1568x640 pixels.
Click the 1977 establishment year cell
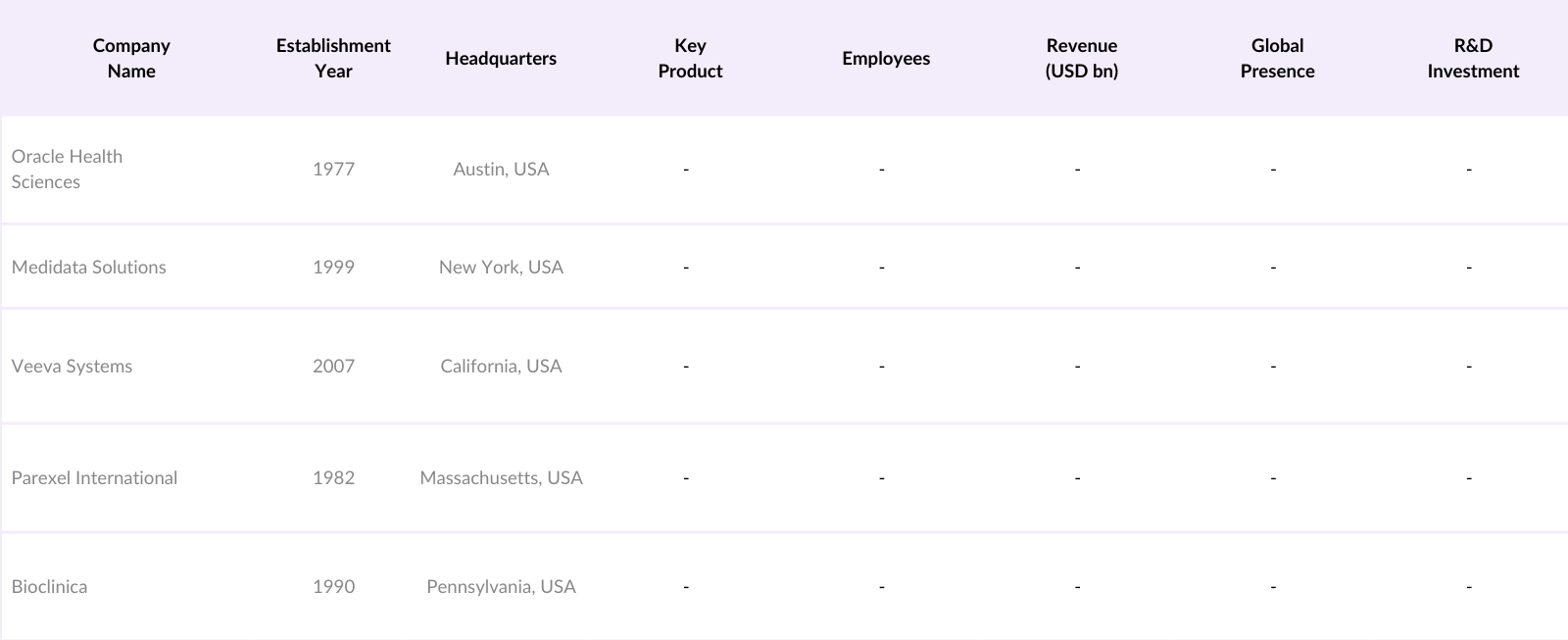pyautogui.click(x=333, y=169)
